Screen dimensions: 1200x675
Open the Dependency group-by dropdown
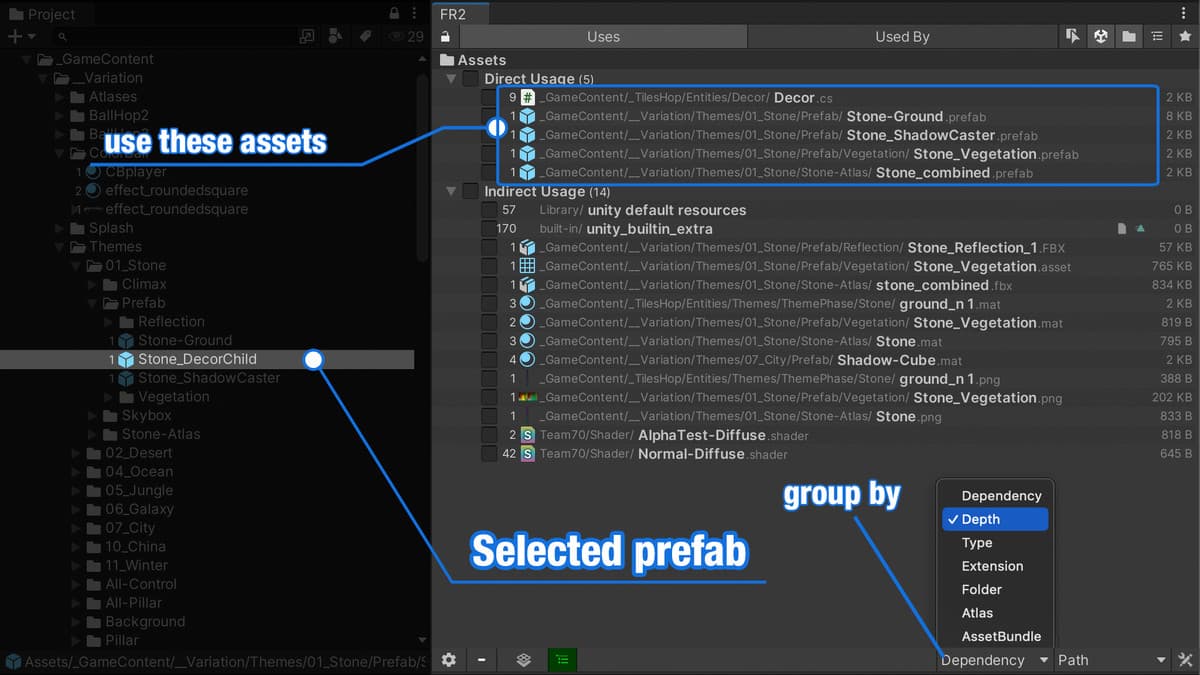[994, 660]
